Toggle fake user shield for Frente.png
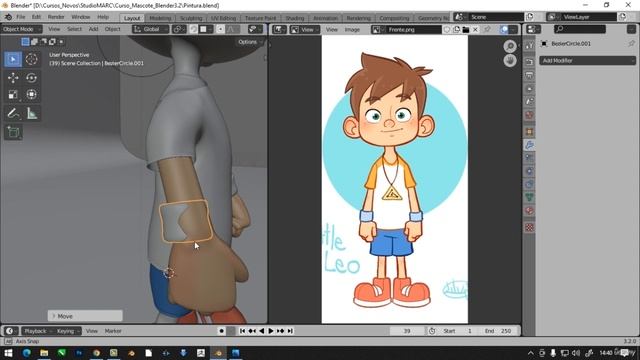640x360 pixels. 447,29
